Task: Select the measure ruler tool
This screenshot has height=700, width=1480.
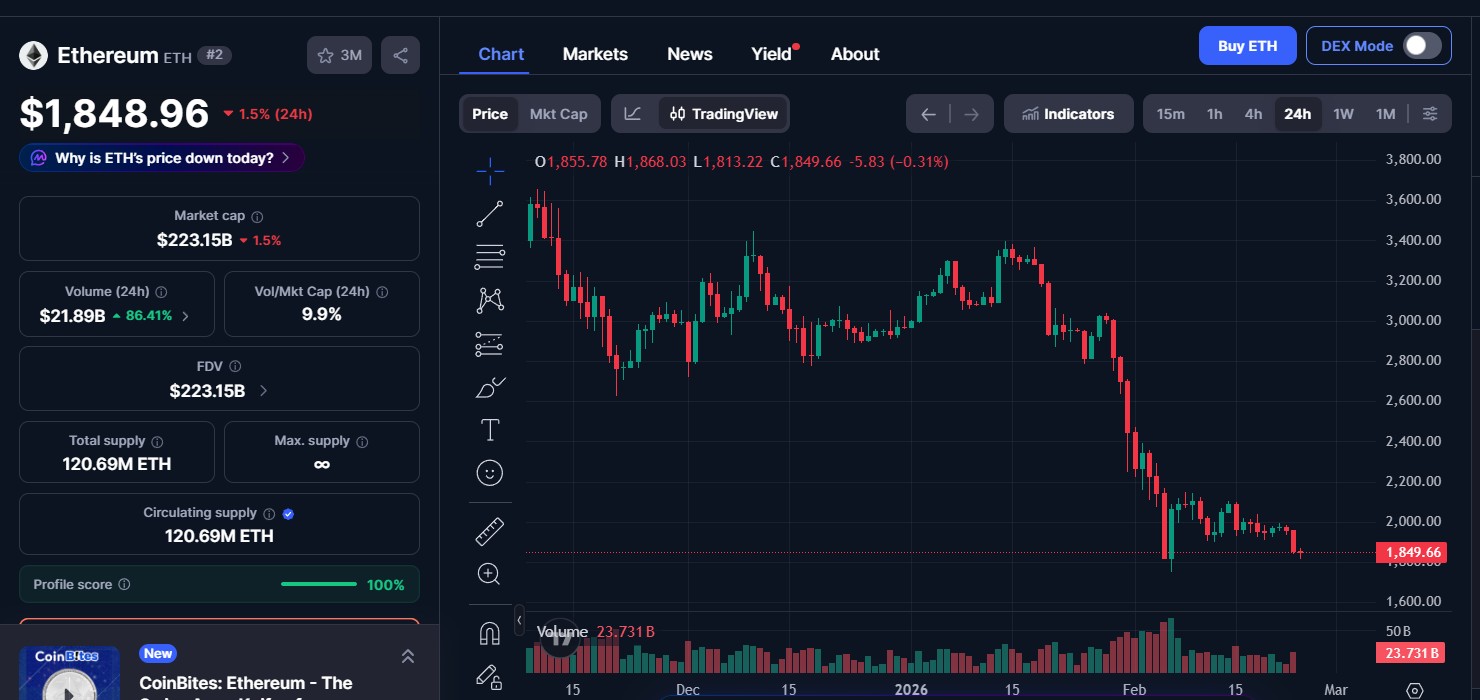Action: pos(489,530)
